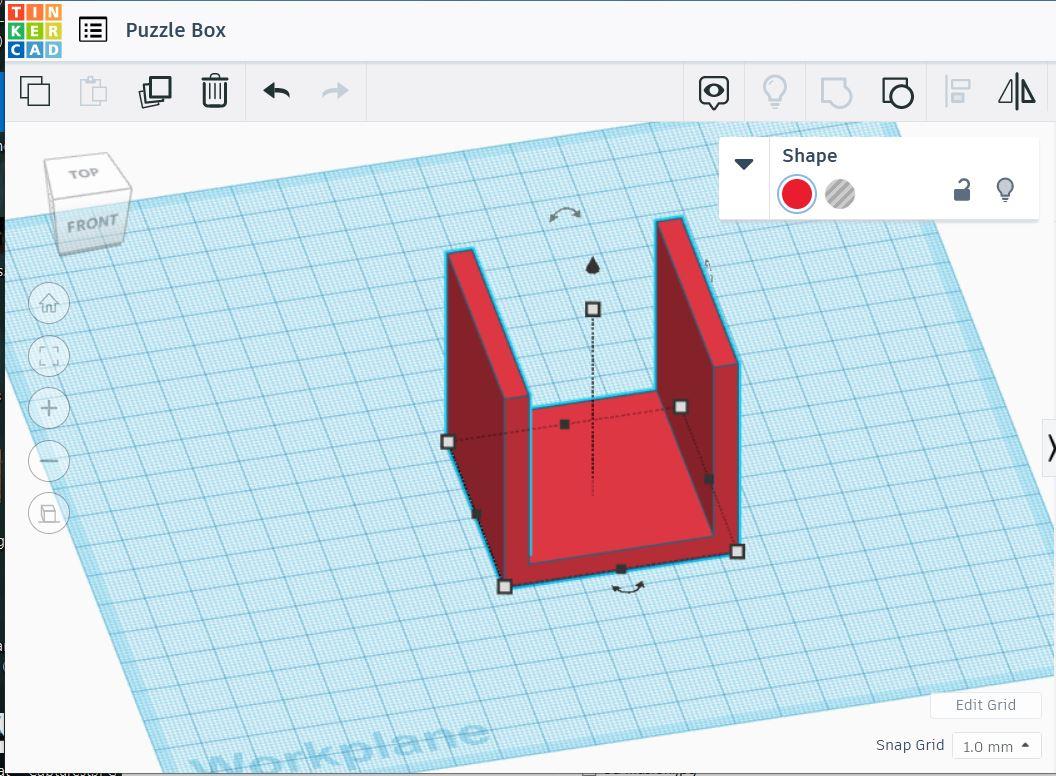Toggle lock editing padlock icon
This screenshot has width=1056, height=776.
(x=962, y=190)
